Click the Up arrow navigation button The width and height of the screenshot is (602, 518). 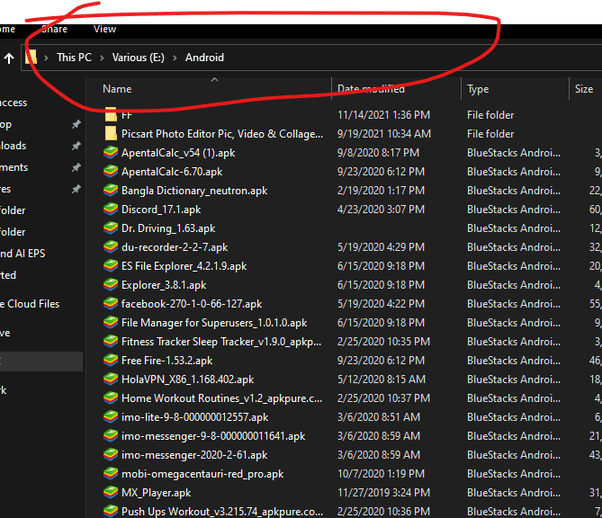pyautogui.click(x=9, y=58)
